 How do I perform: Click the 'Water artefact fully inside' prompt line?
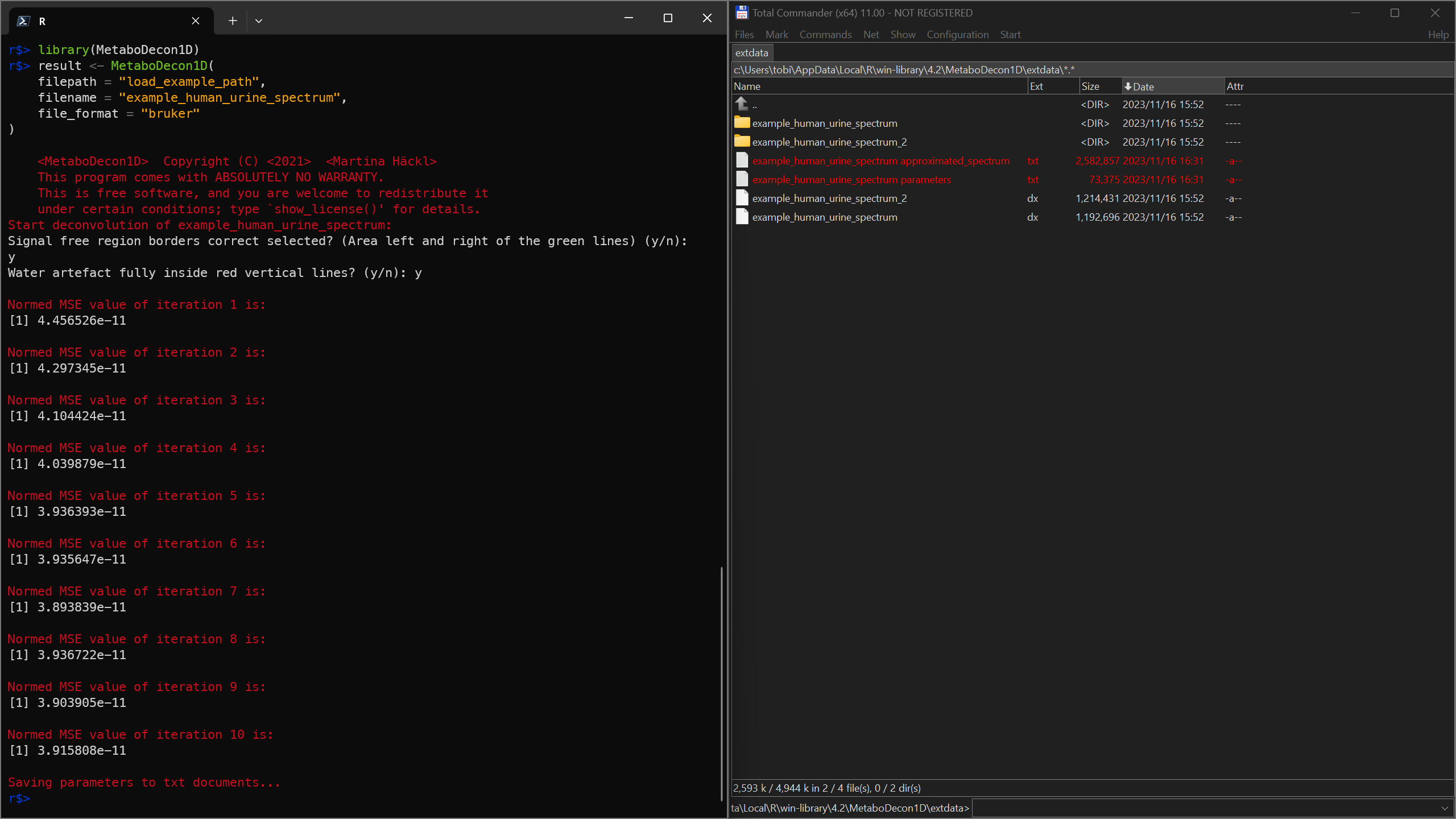[214, 273]
